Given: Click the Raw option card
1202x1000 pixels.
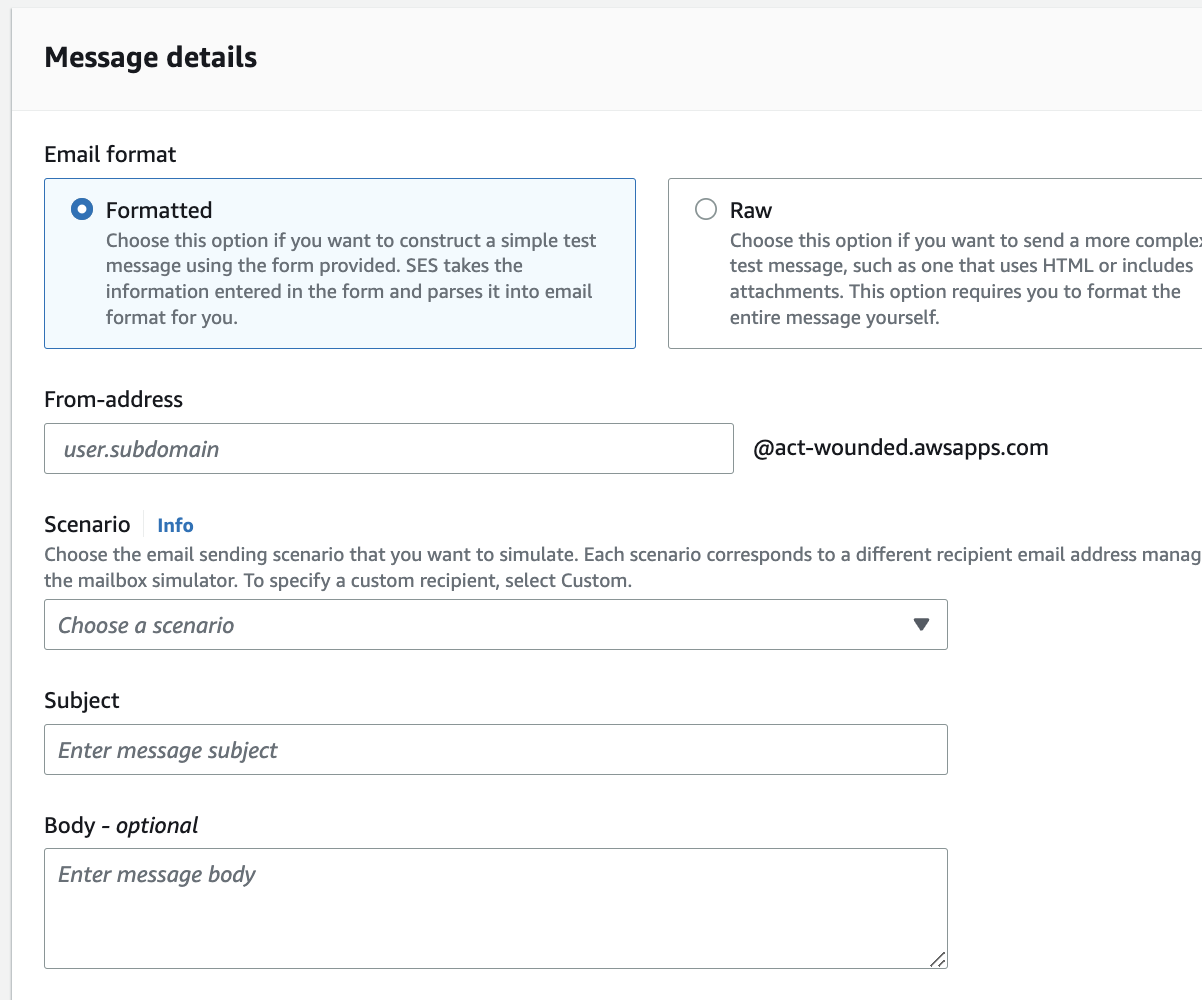Looking at the screenshot, I should tap(930, 263).
